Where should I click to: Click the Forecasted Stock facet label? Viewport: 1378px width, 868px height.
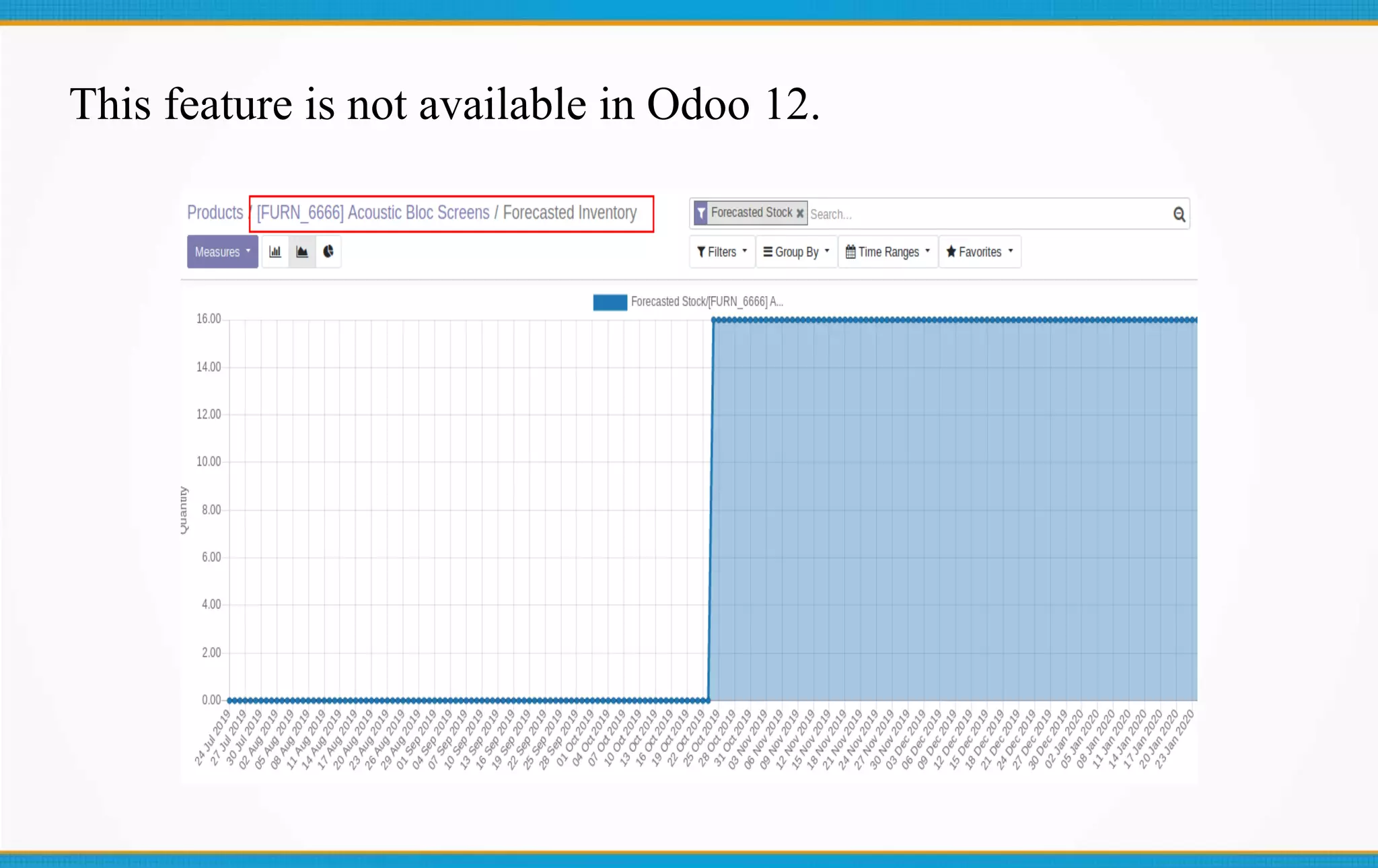tap(752, 213)
